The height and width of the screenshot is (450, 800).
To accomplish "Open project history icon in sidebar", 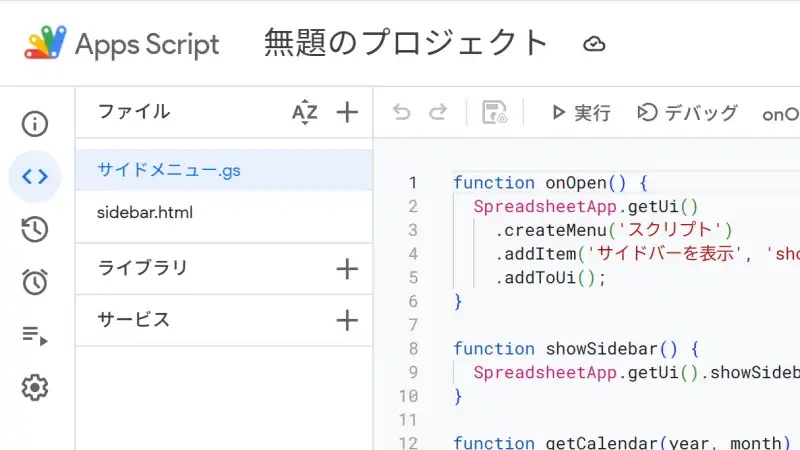I will [35, 229].
